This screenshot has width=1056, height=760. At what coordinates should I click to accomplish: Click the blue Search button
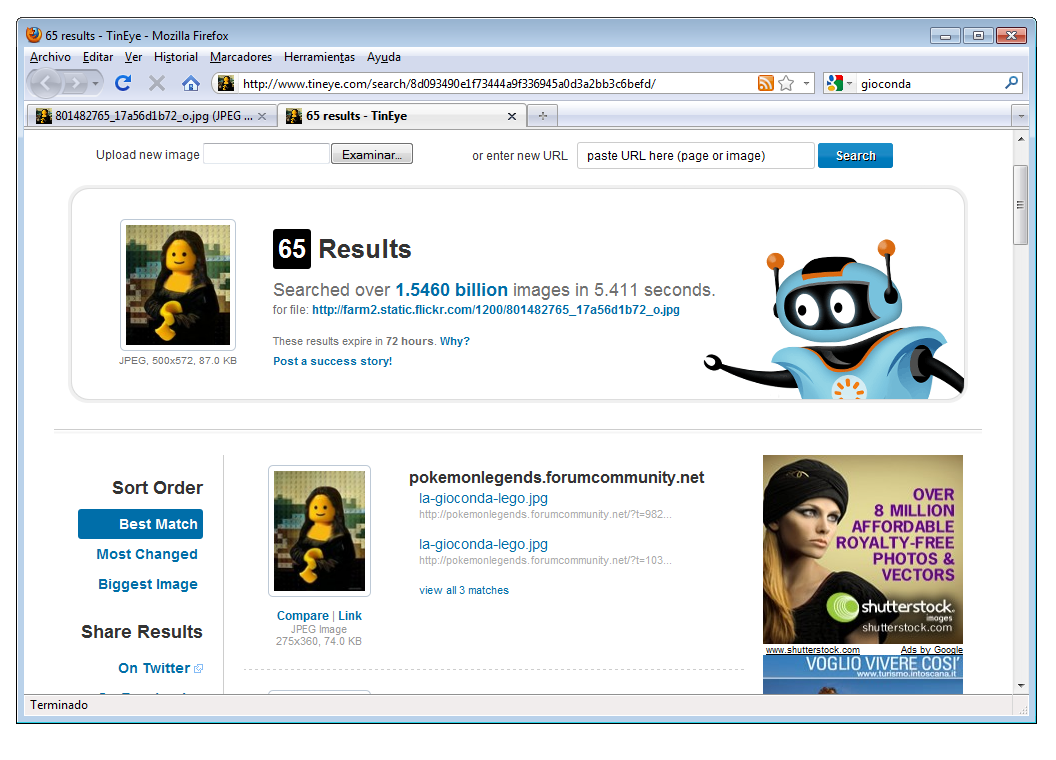855,156
